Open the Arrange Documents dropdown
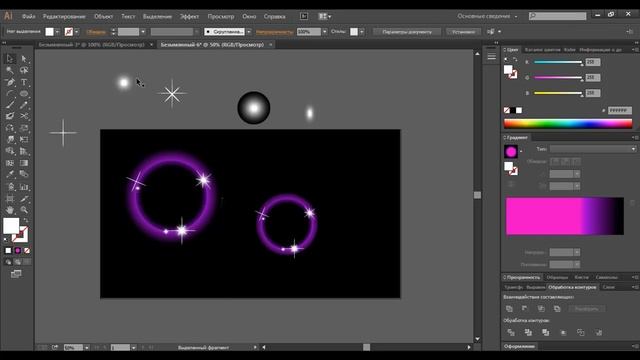Image resolution: width=640 pixels, height=360 pixels. pos(325,16)
